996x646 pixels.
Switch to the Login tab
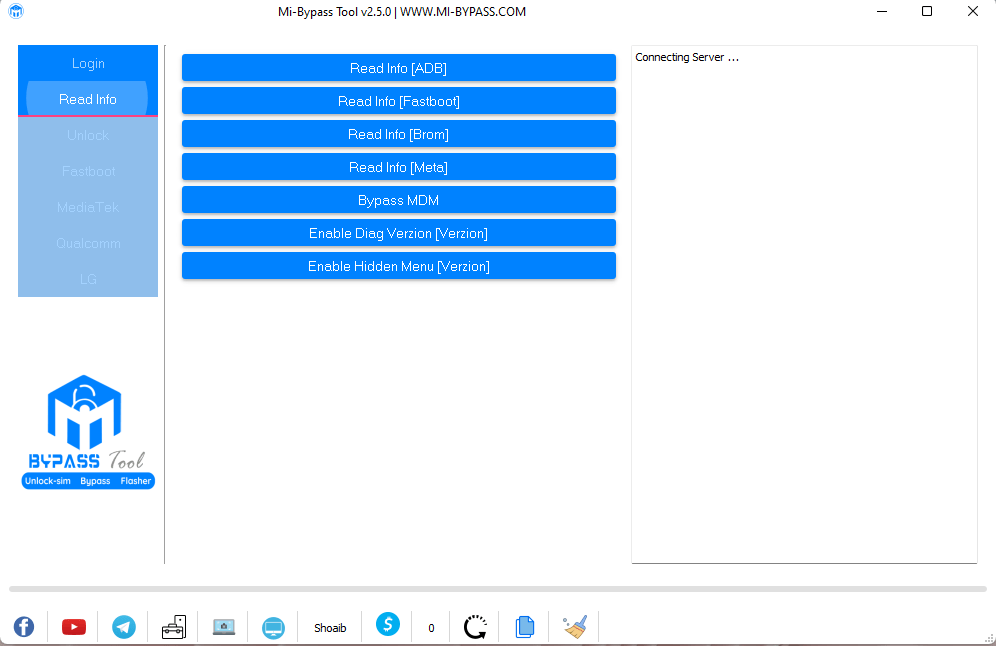tap(87, 63)
